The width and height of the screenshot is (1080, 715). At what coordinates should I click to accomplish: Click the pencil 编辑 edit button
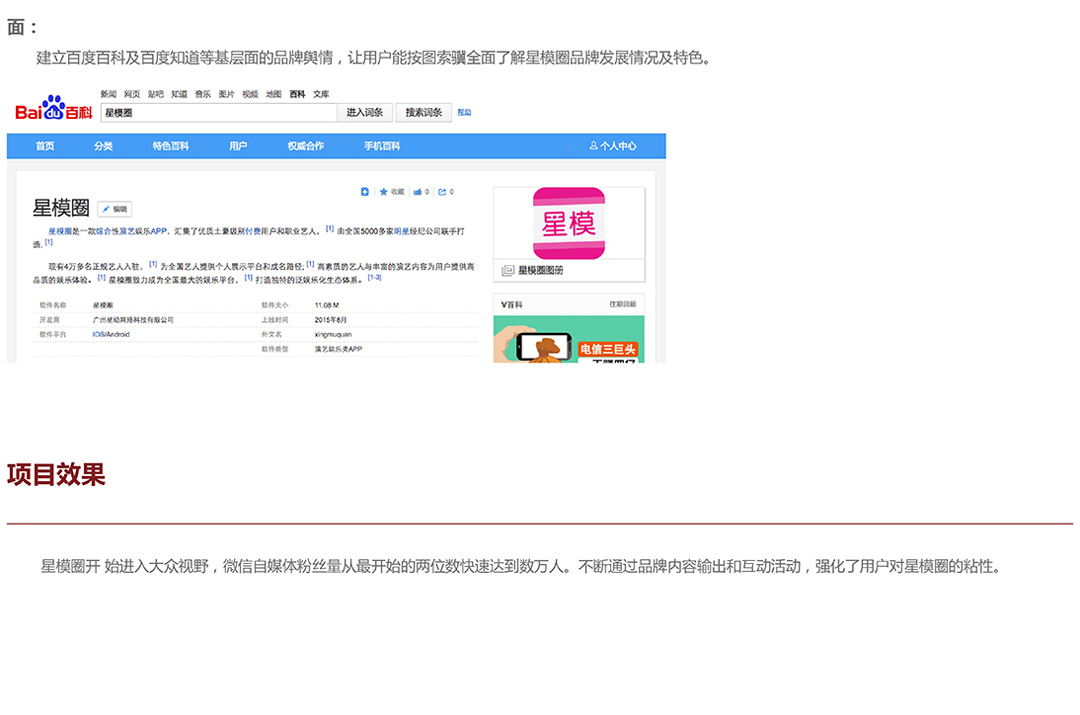(x=114, y=209)
